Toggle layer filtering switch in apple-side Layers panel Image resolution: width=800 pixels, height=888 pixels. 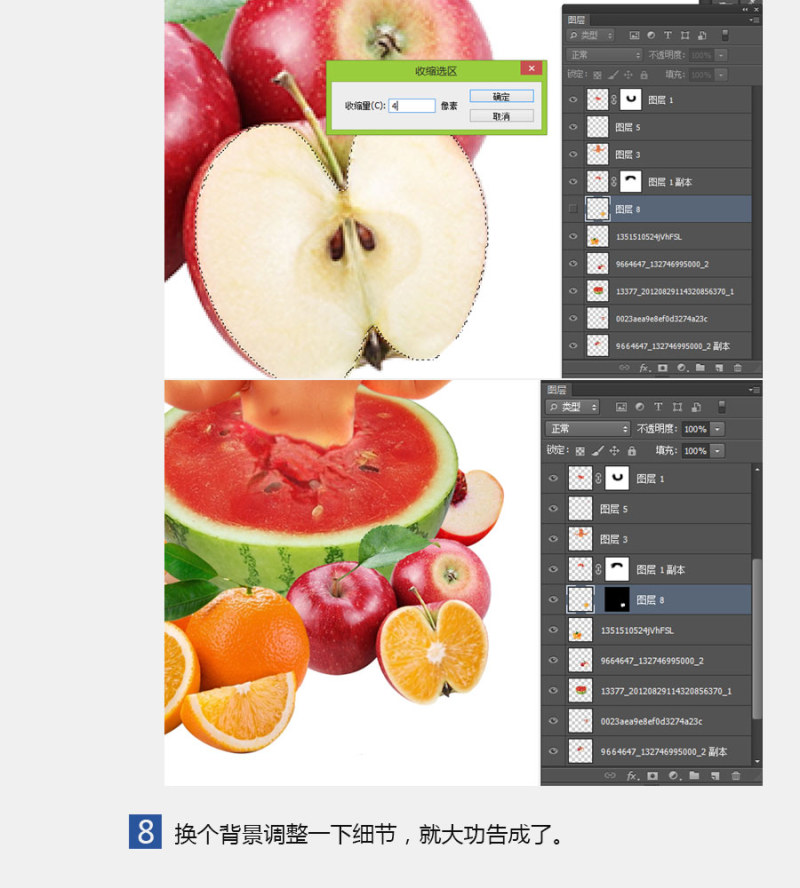(725, 35)
